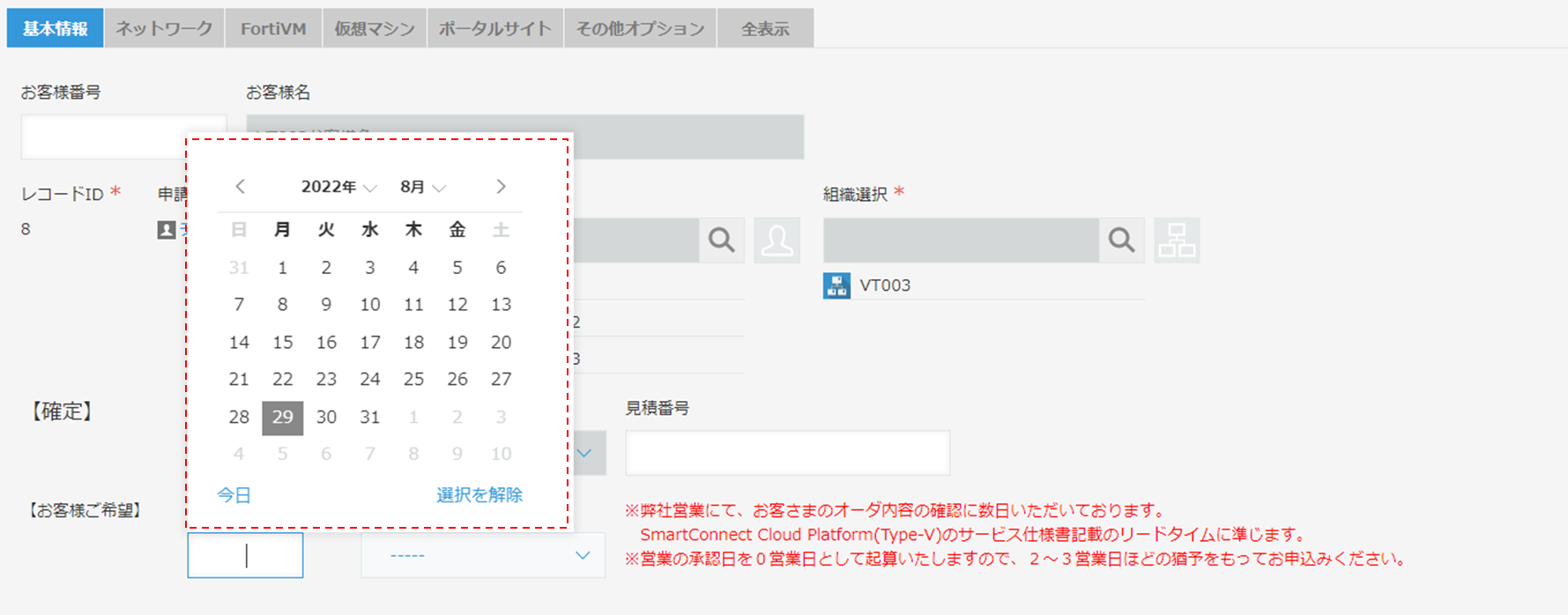Pick date 20 in the calendar
1568x615 pixels.
[502, 342]
